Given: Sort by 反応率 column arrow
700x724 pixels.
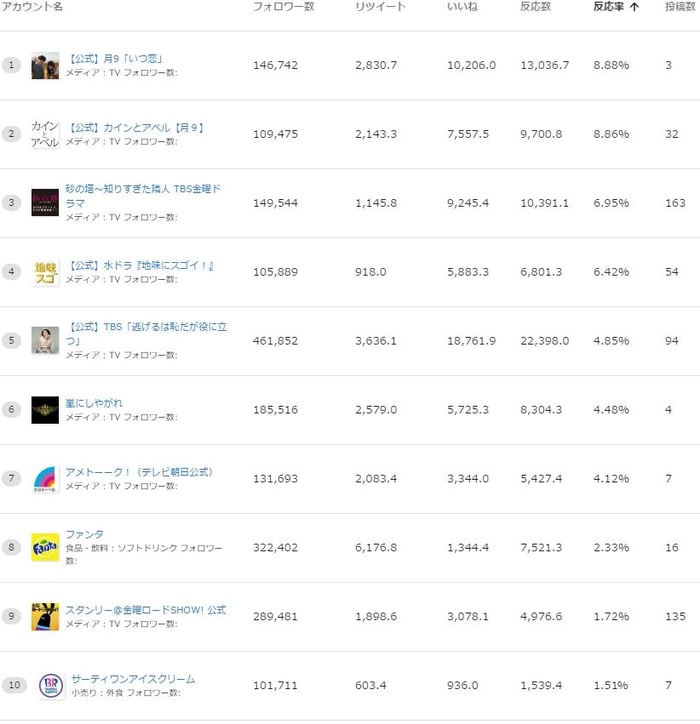Looking at the screenshot, I should (x=634, y=6).
